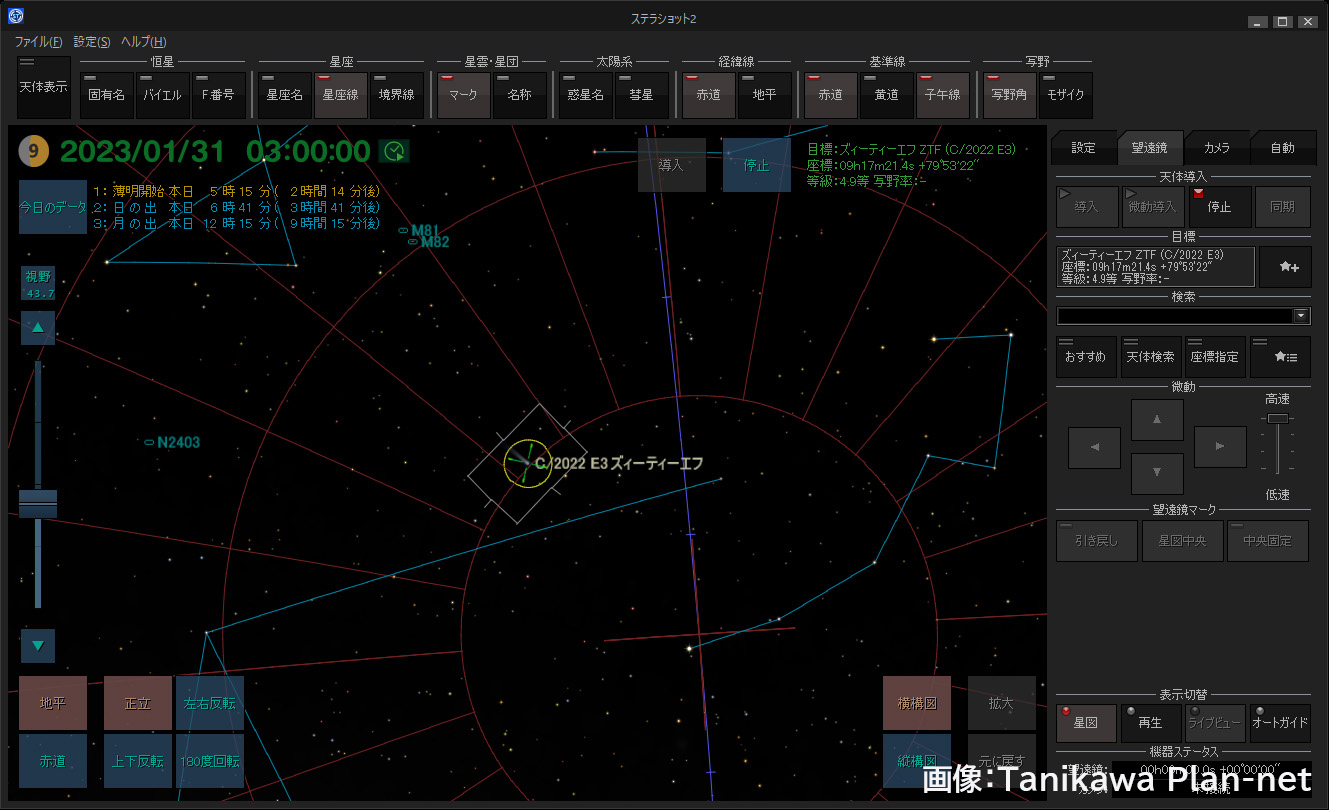1329x810 pixels.
Task: Nudge telescope right with the right arrow
Action: pyautogui.click(x=1220, y=447)
